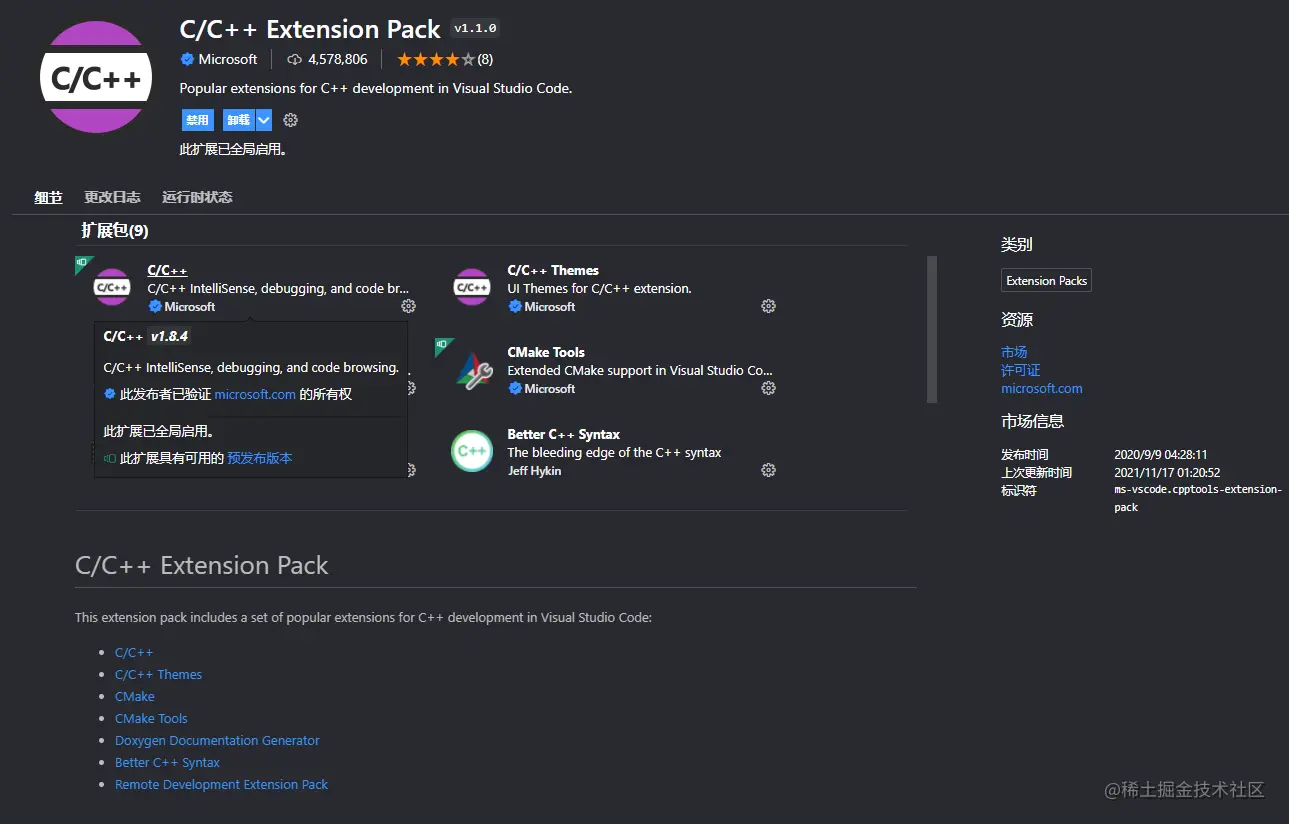Click the 禁用 disable button

point(197,120)
